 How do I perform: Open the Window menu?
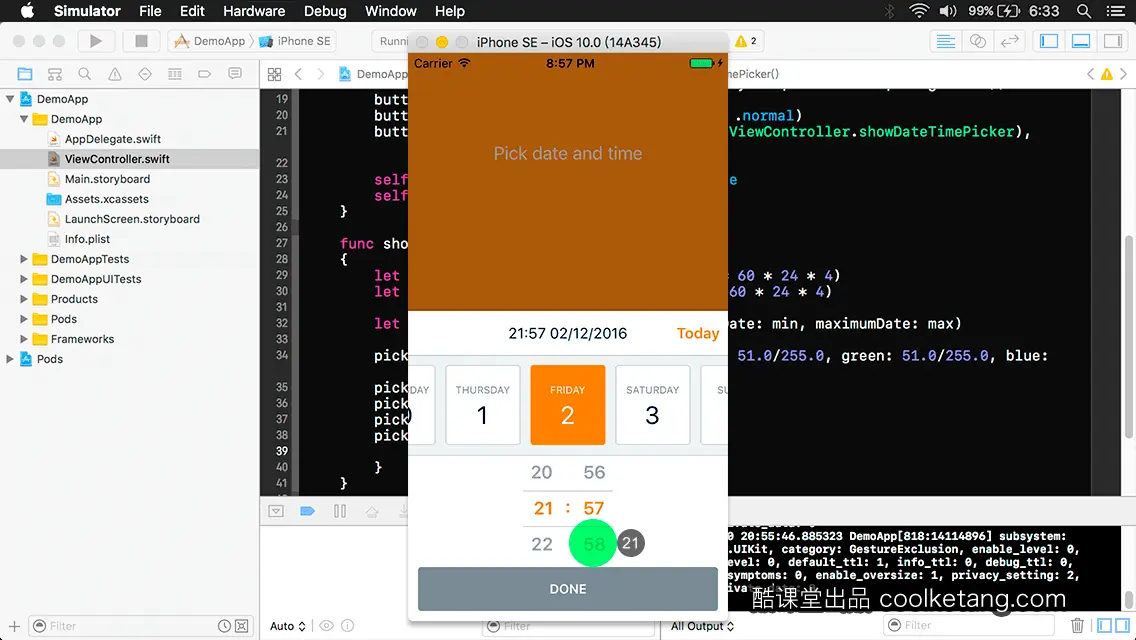[390, 11]
